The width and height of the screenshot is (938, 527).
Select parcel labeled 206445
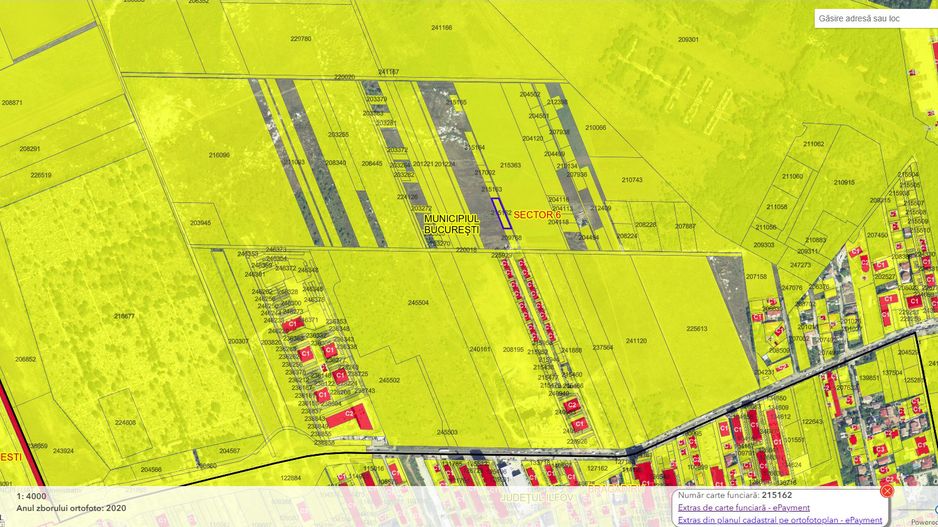click(371, 163)
